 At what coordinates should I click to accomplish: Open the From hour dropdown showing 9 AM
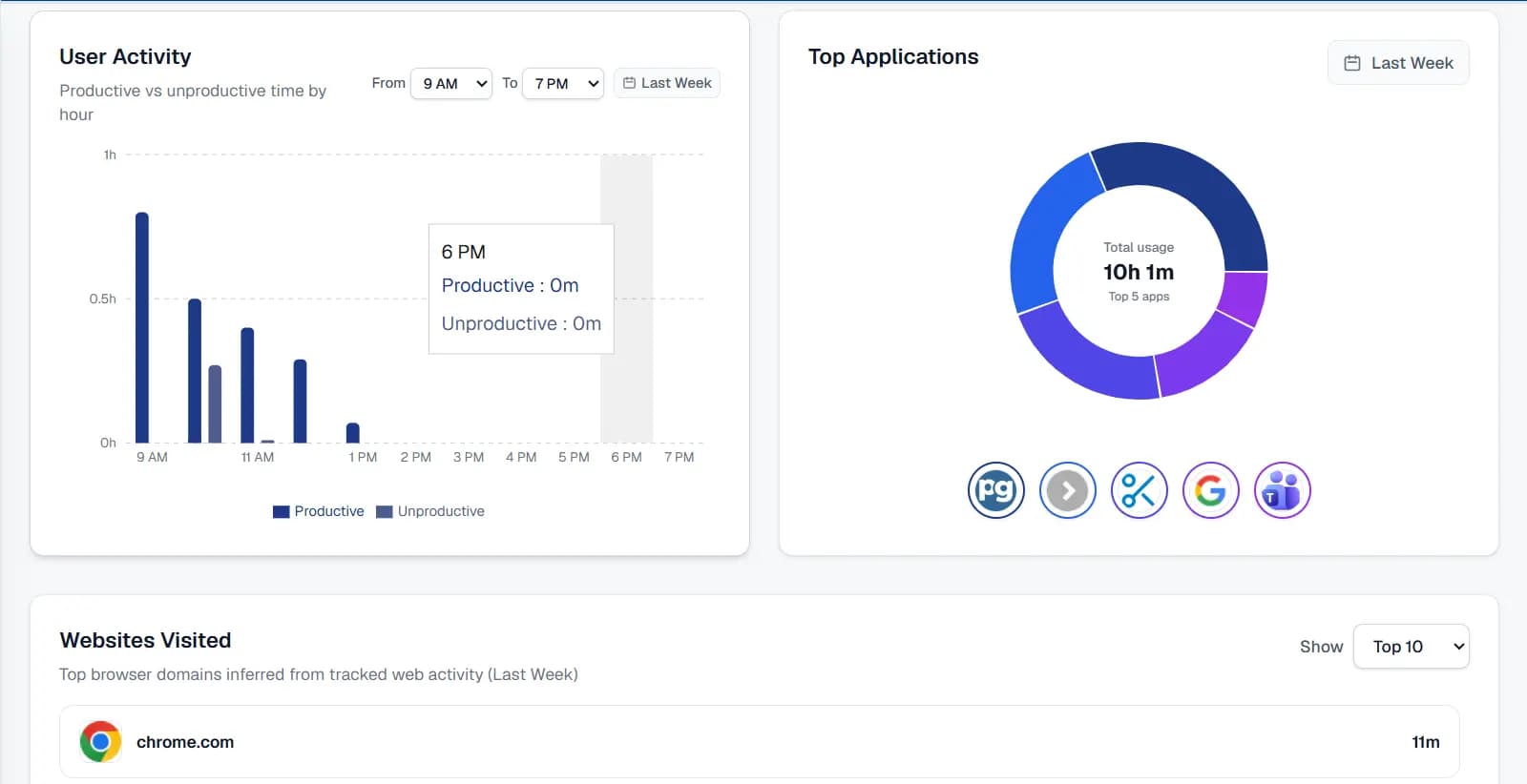[451, 84]
